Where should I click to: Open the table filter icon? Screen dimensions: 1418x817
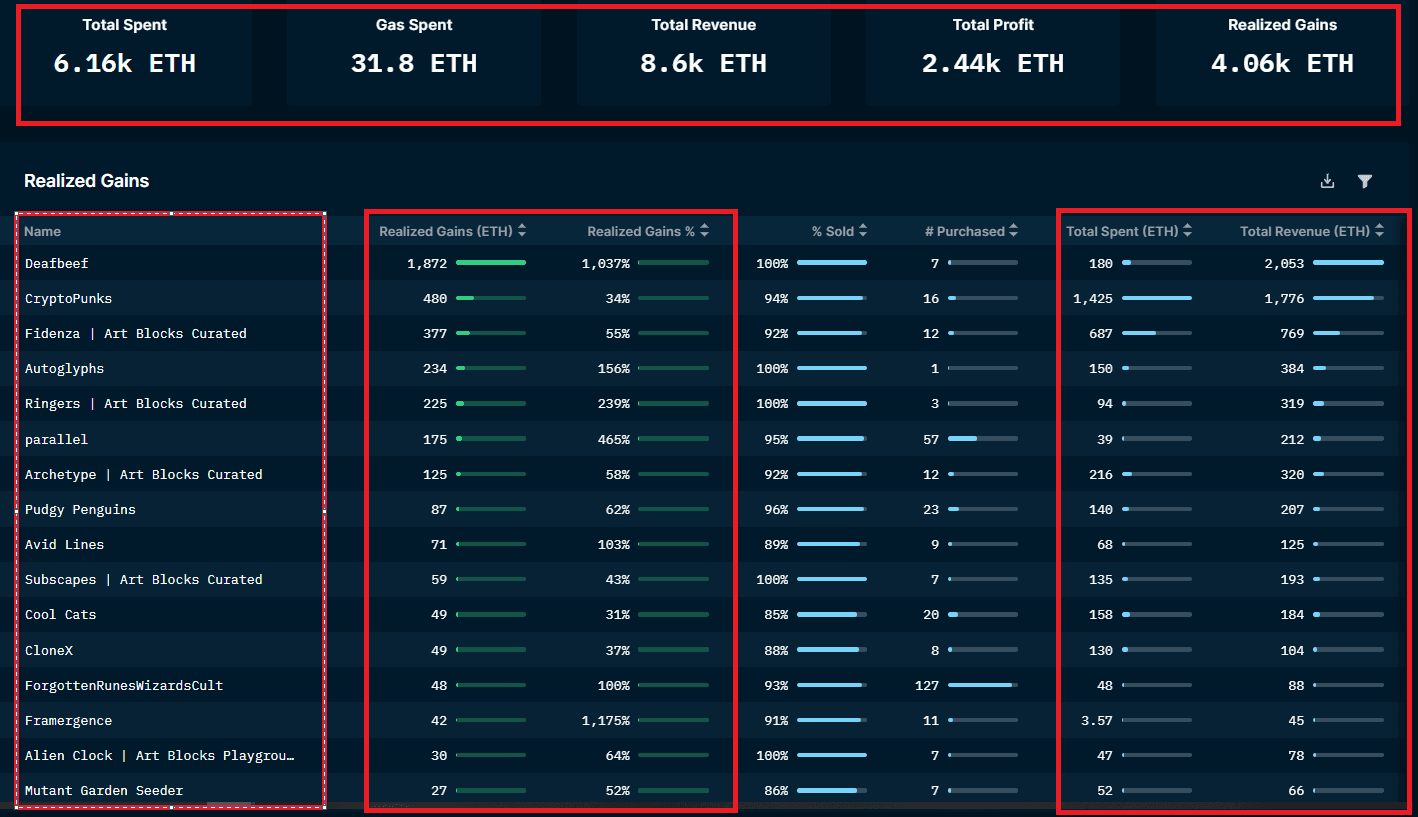[x=1365, y=181]
